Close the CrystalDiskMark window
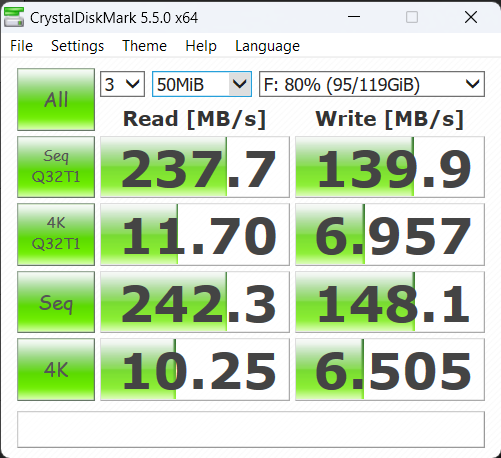501x458 pixels. click(471, 17)
